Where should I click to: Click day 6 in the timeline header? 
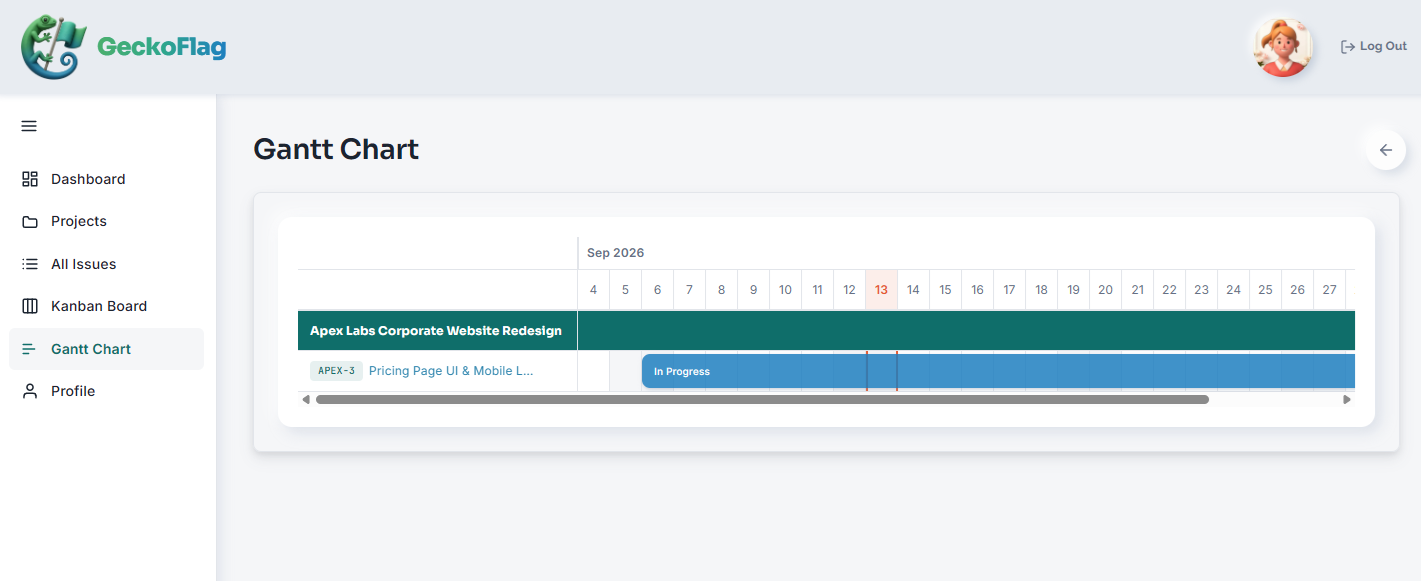click(657, 290)
